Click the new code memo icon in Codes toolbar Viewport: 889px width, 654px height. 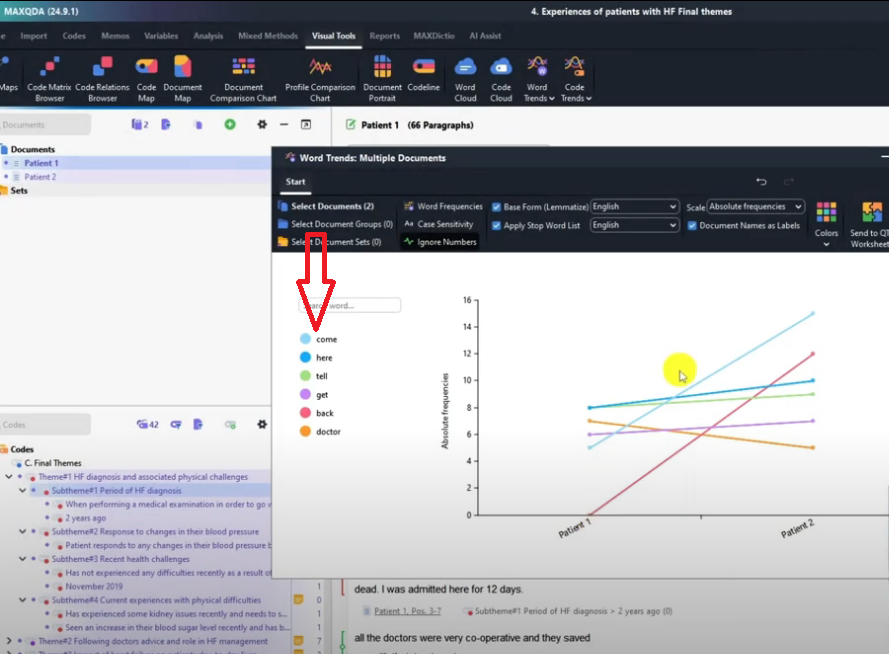[198, 424]
